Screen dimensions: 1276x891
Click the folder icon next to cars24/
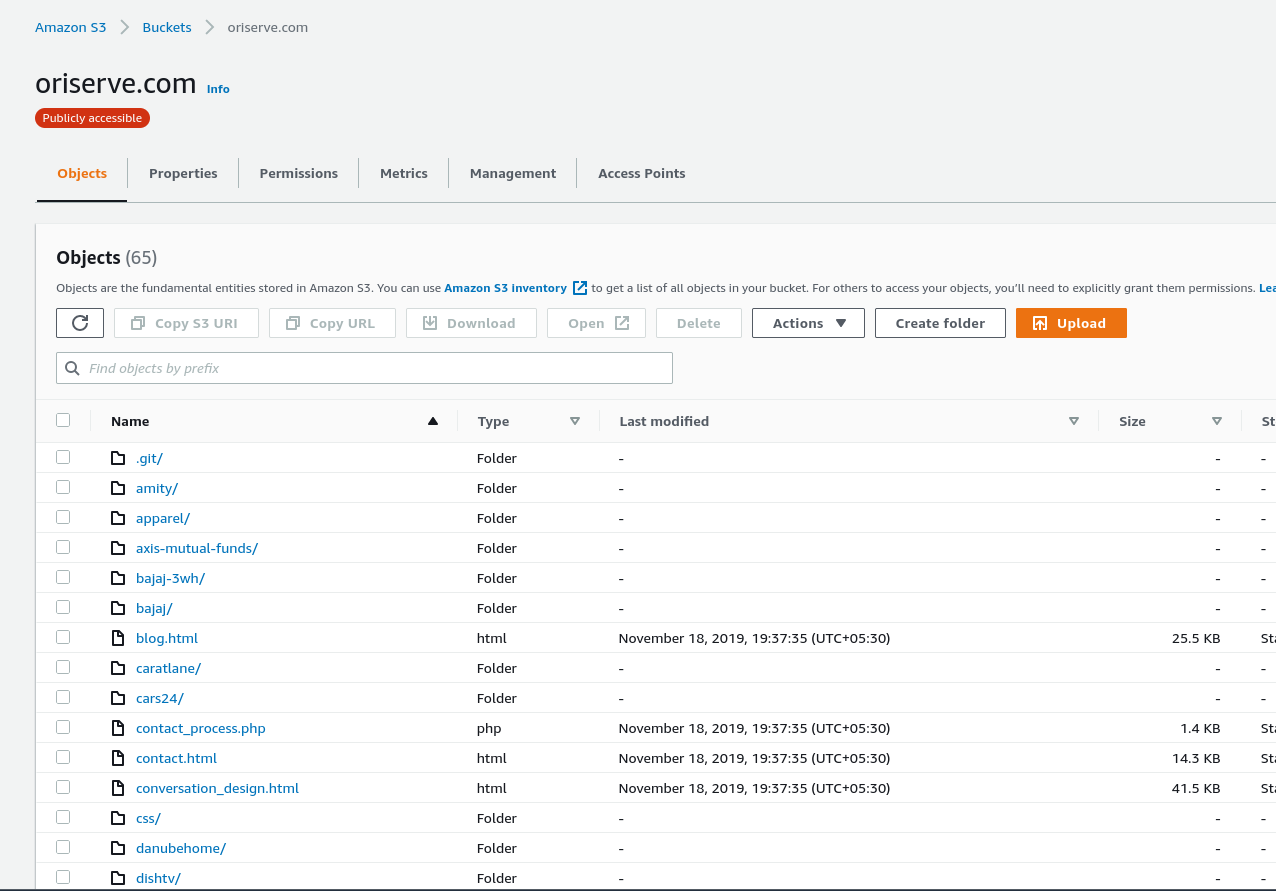(118, 698)
